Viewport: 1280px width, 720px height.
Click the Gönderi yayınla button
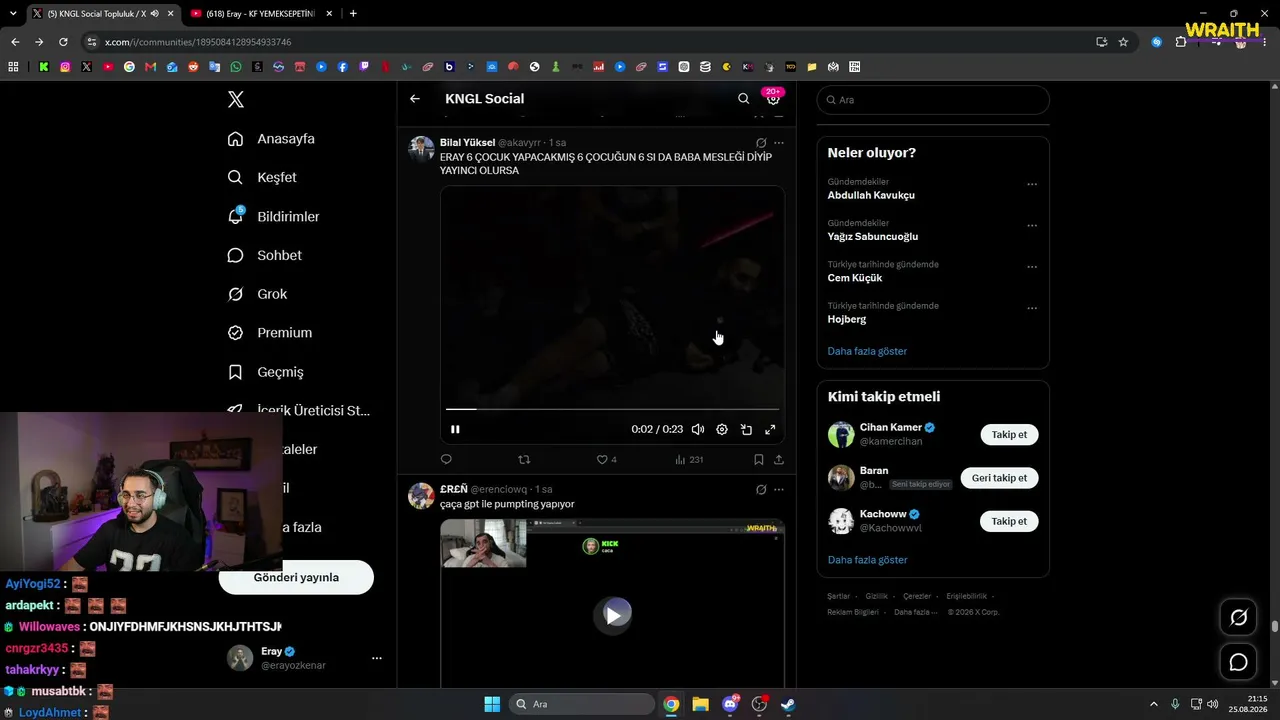296,577
